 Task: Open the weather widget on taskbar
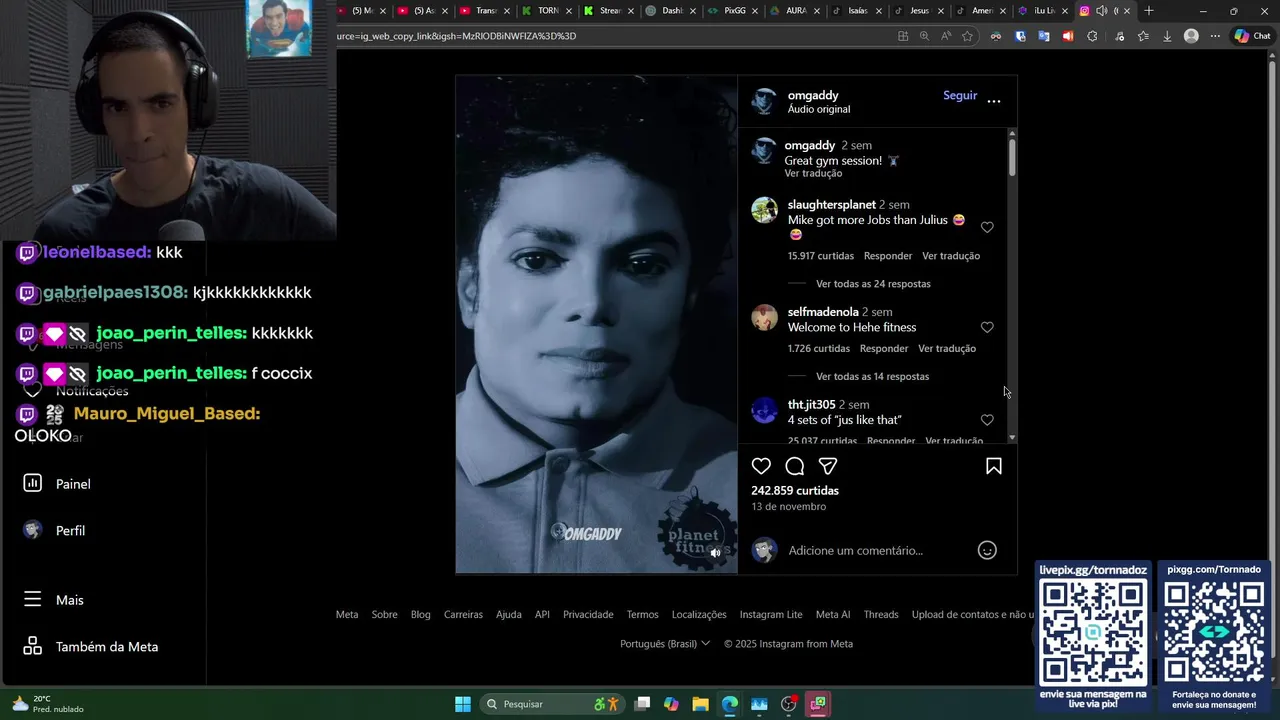click(x=46, y=704)
